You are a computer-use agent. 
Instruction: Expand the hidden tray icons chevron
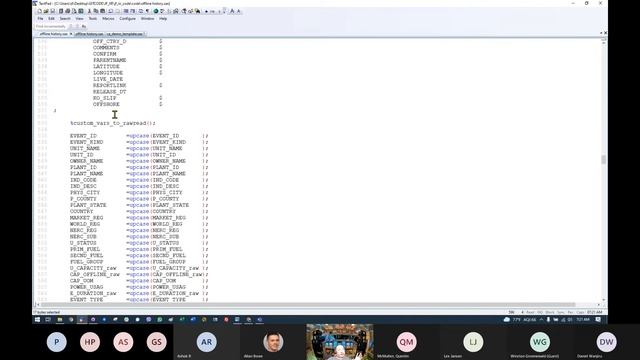tap(541, 320)
